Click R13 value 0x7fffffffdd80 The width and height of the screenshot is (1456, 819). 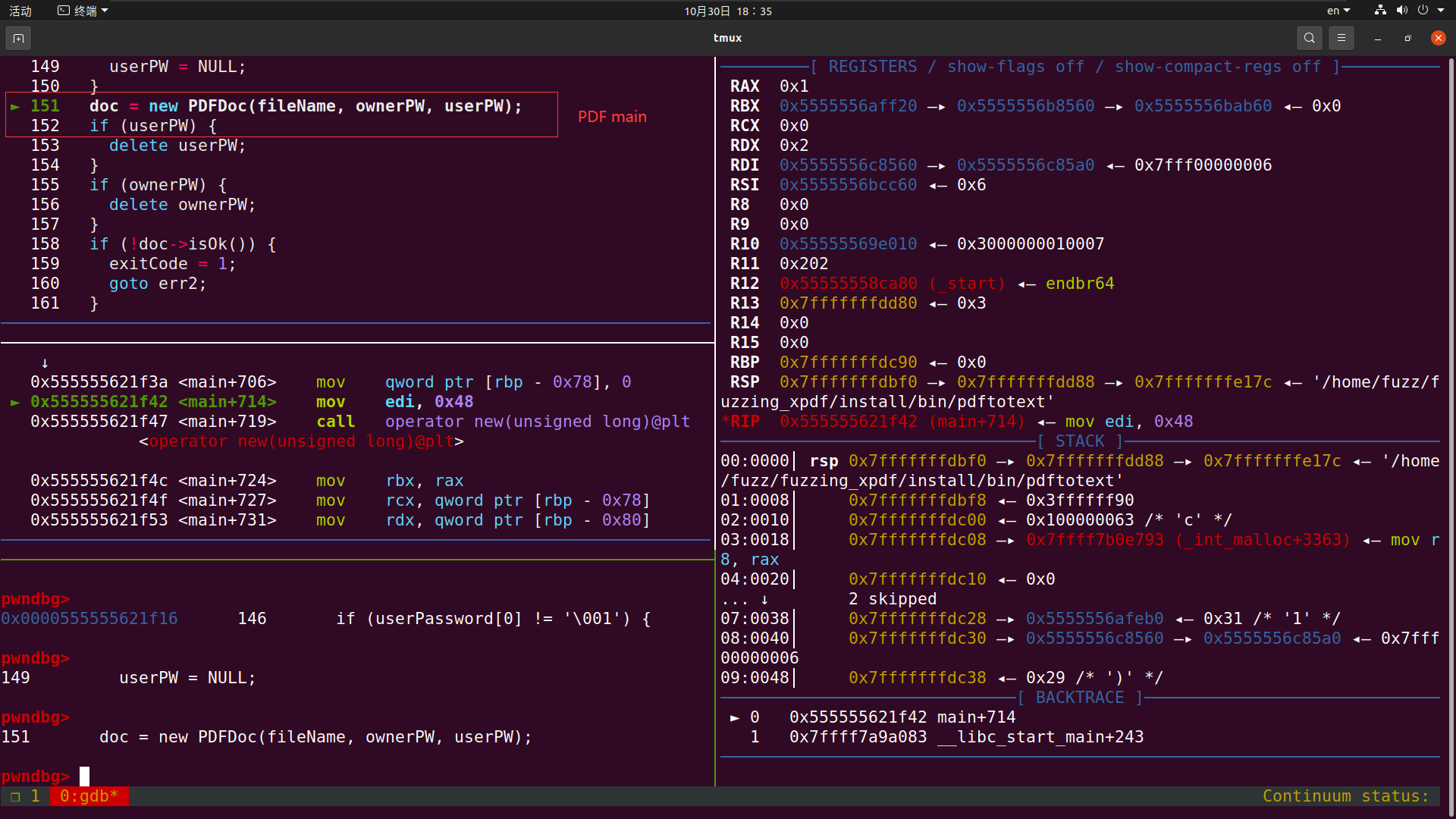click(x=848, y=303)
